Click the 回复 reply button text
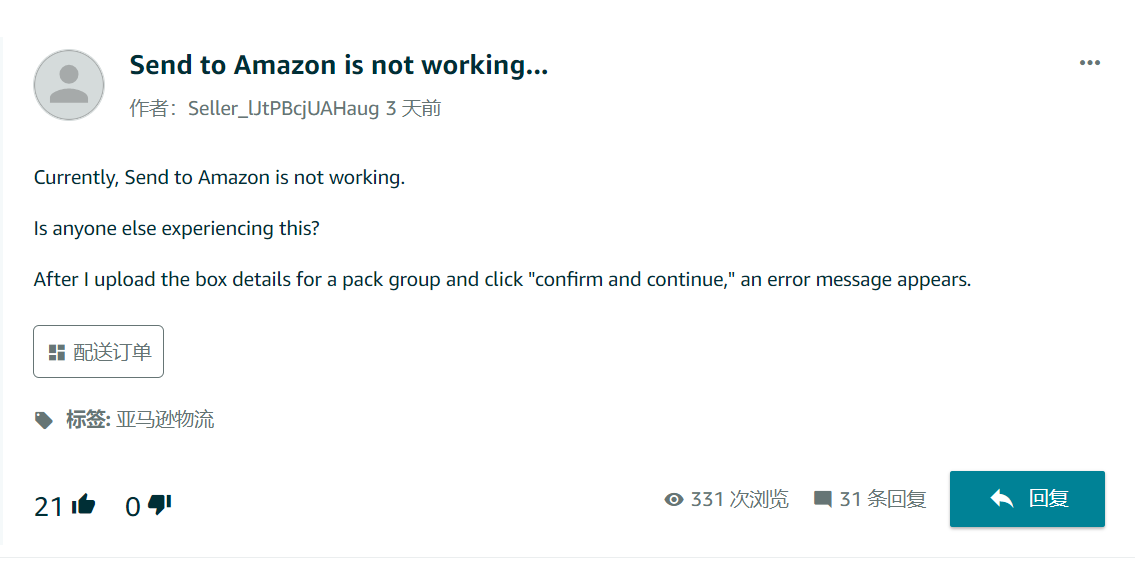1147x562 pixels. click(x=1048, y=498)
